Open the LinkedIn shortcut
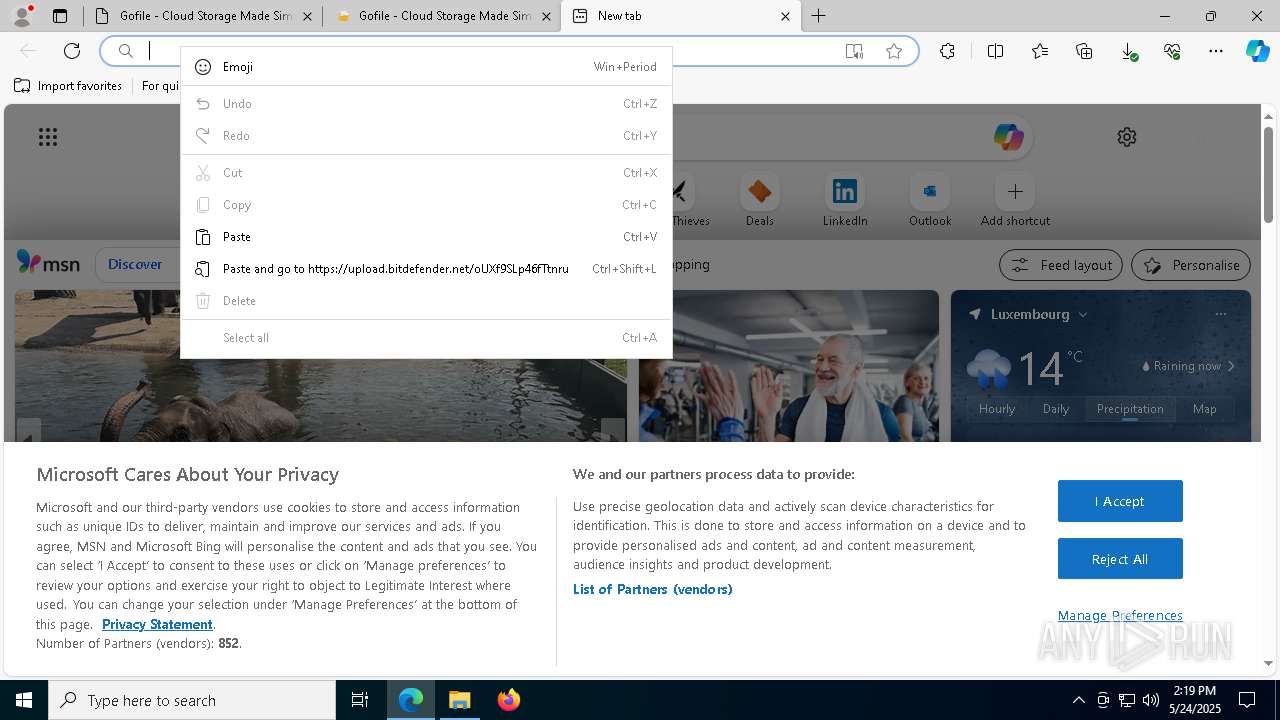Viewport: 1280px width, 720px height. [x=845, y=201]
